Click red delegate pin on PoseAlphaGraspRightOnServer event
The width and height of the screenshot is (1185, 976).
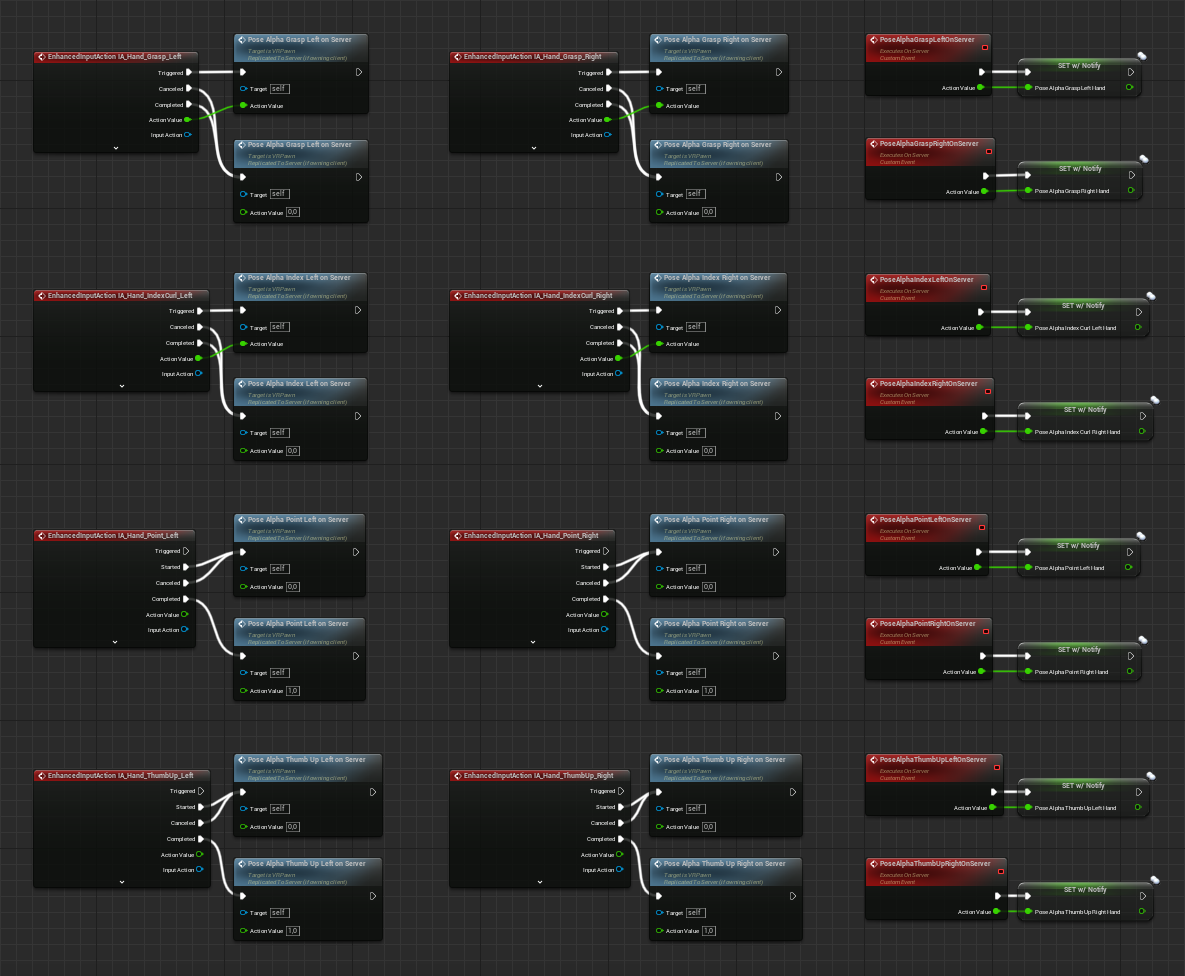(x=989, y=151)
